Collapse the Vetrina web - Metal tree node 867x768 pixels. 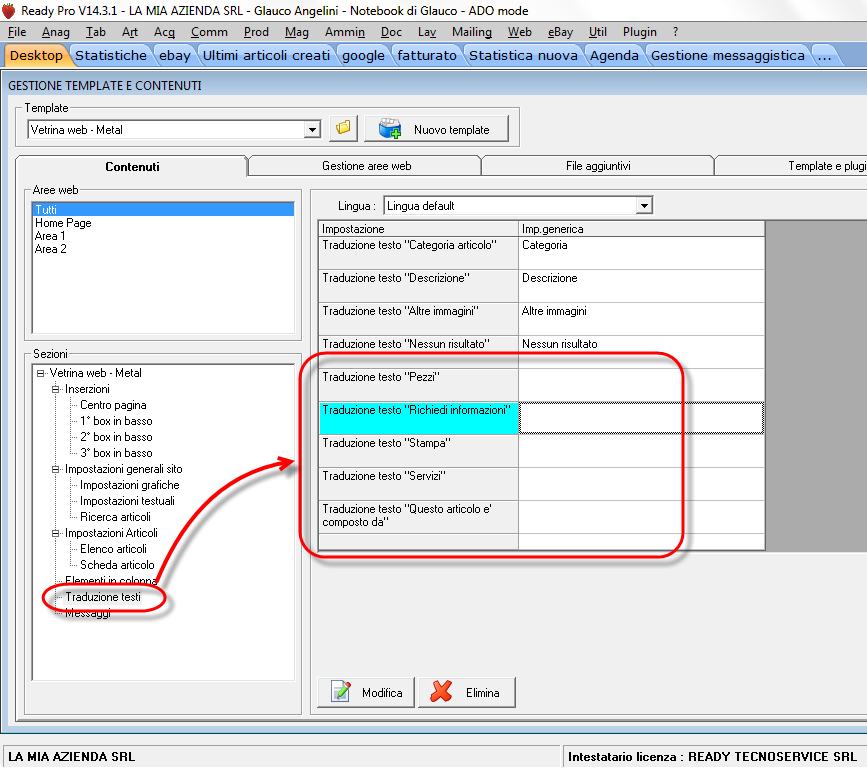pyautogui.click(x=40, y=373)
